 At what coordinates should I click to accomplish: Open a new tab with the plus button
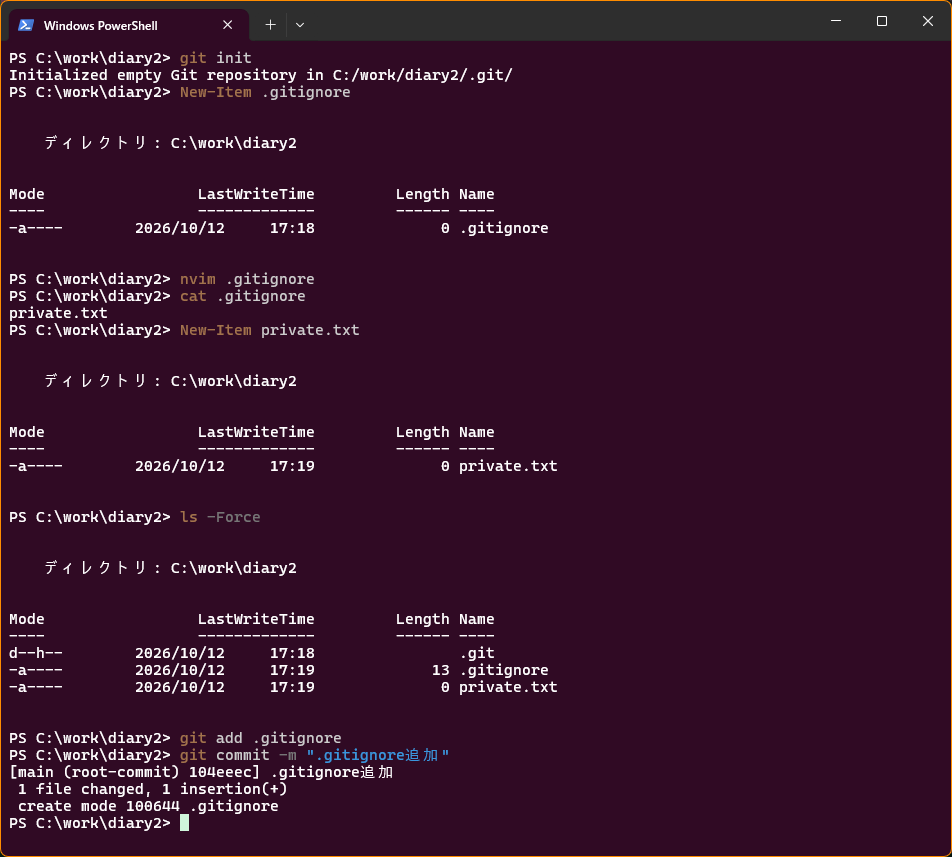click(x=270, y=25)
